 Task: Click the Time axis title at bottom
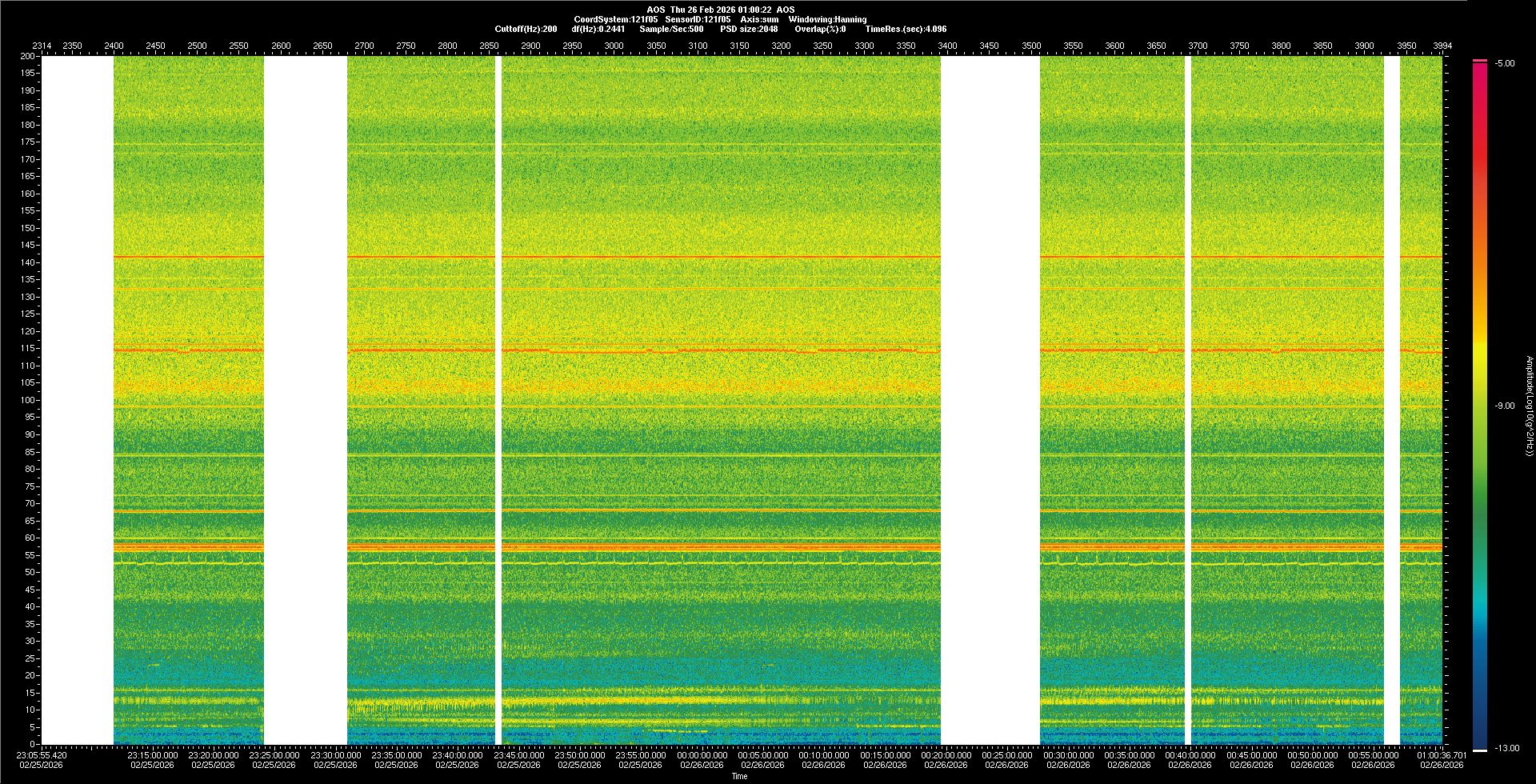point(739,776)
